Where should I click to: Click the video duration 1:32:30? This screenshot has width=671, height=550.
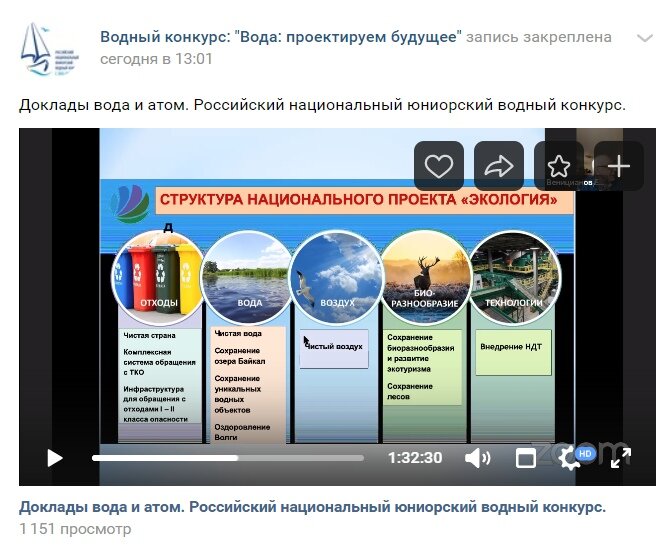coord(415,458)
